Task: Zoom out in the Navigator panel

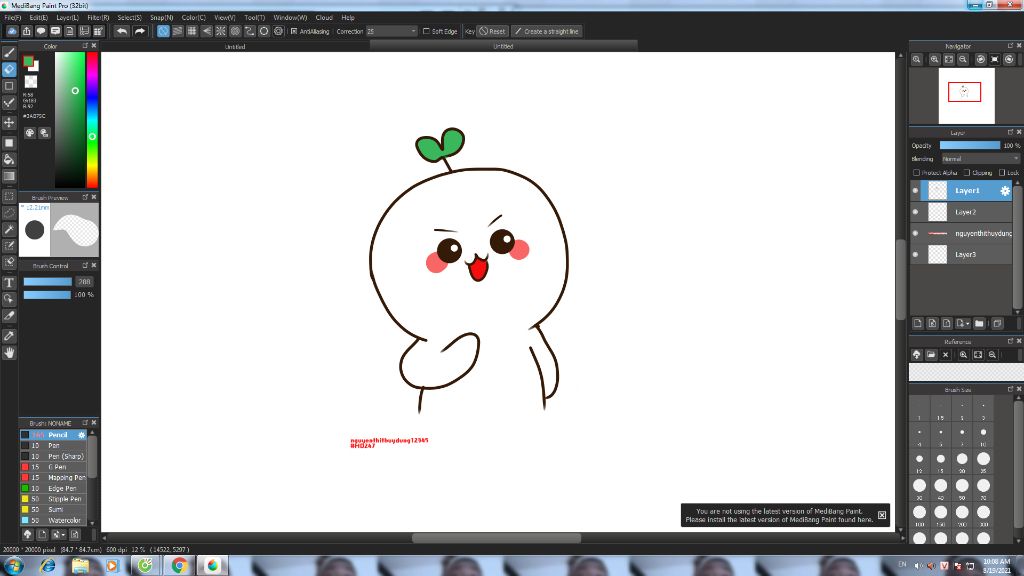Action: click(963, 59)
